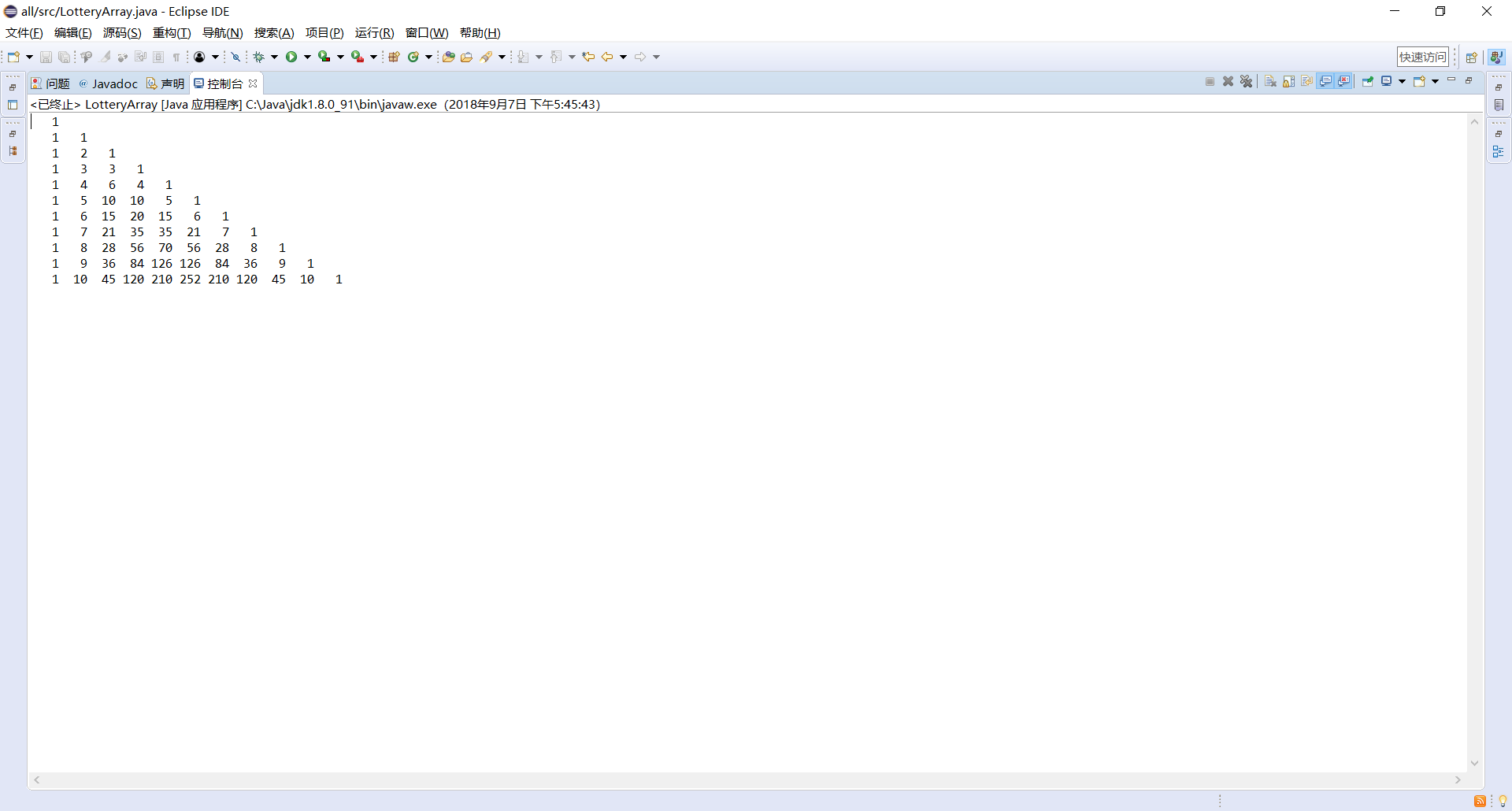Viewport: 1512px width, 811px height.
Task: Minimize the console view panel
Action: tap(1451, 80)
